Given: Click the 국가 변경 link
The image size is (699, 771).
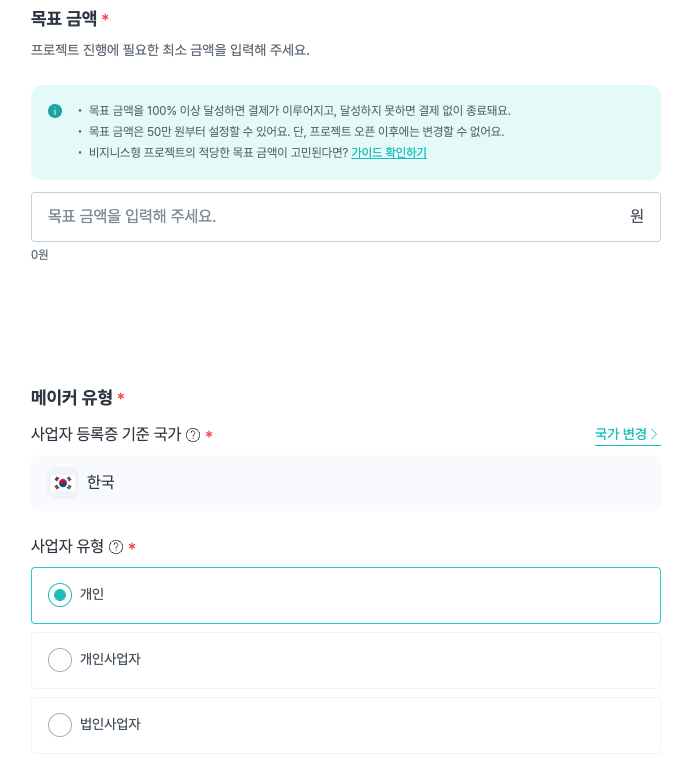Looking at the screenshot, I should click(x=627, y=434).
